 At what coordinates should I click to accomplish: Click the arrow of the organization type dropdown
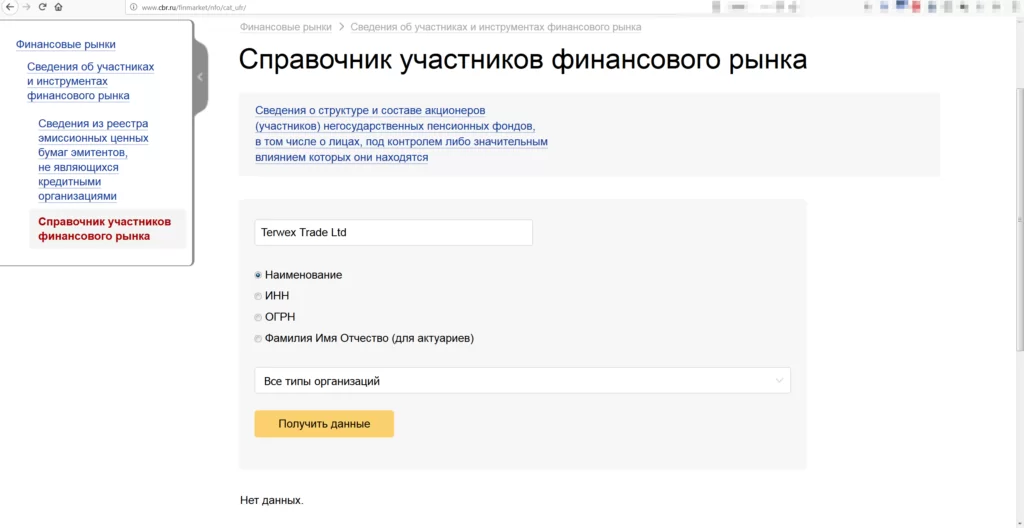779,381
